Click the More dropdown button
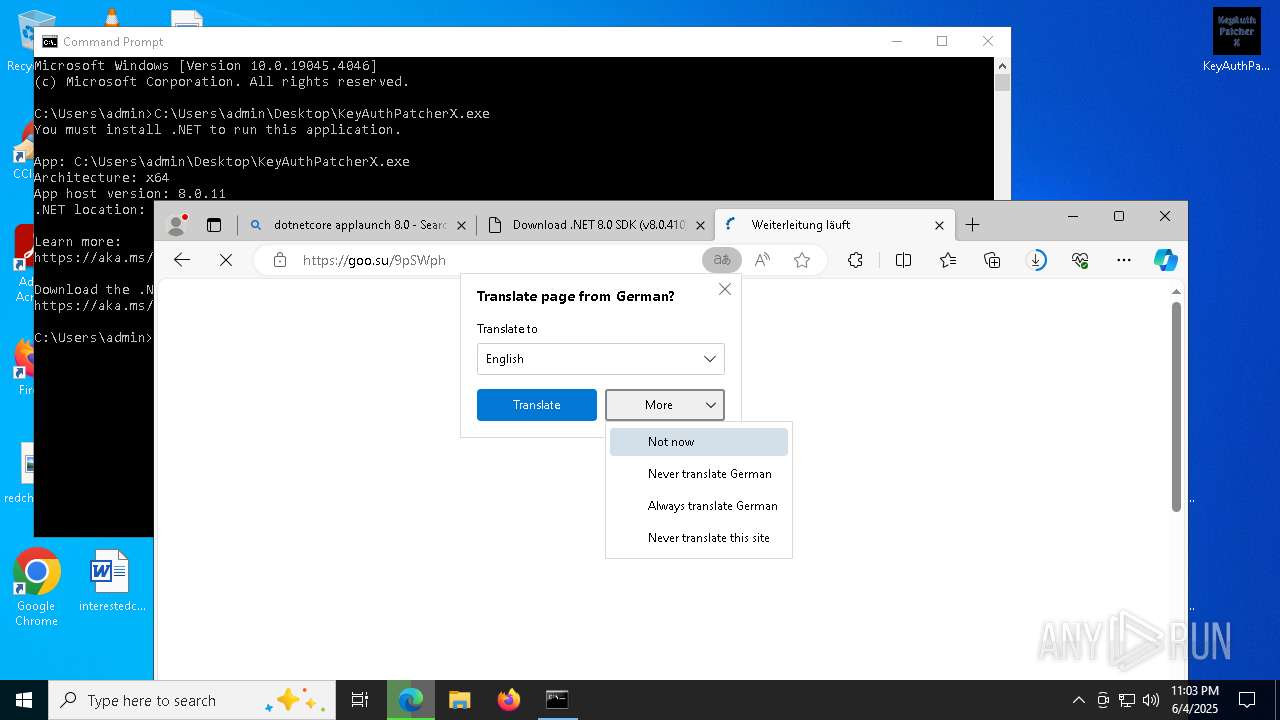The image size is (1280, 720). 665,405
